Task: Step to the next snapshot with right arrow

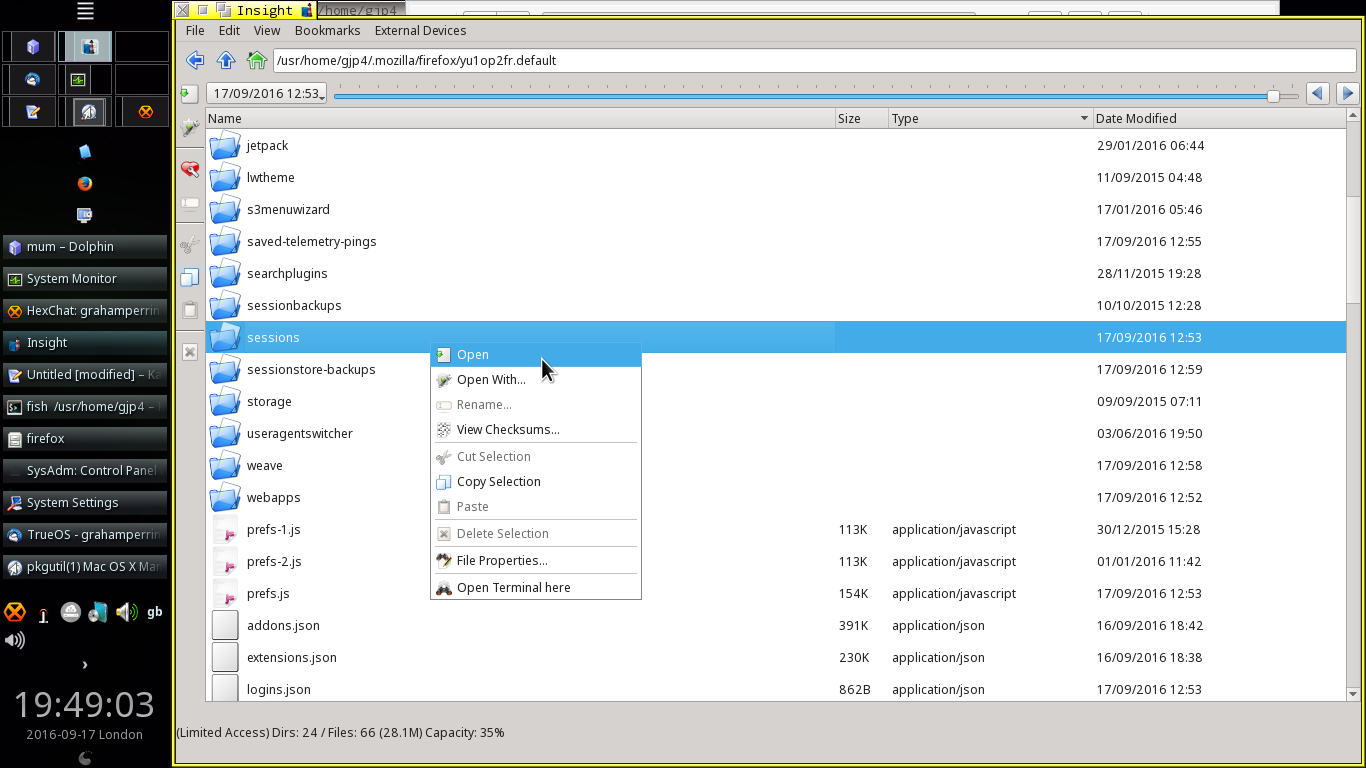Action: click(1348, 93)
